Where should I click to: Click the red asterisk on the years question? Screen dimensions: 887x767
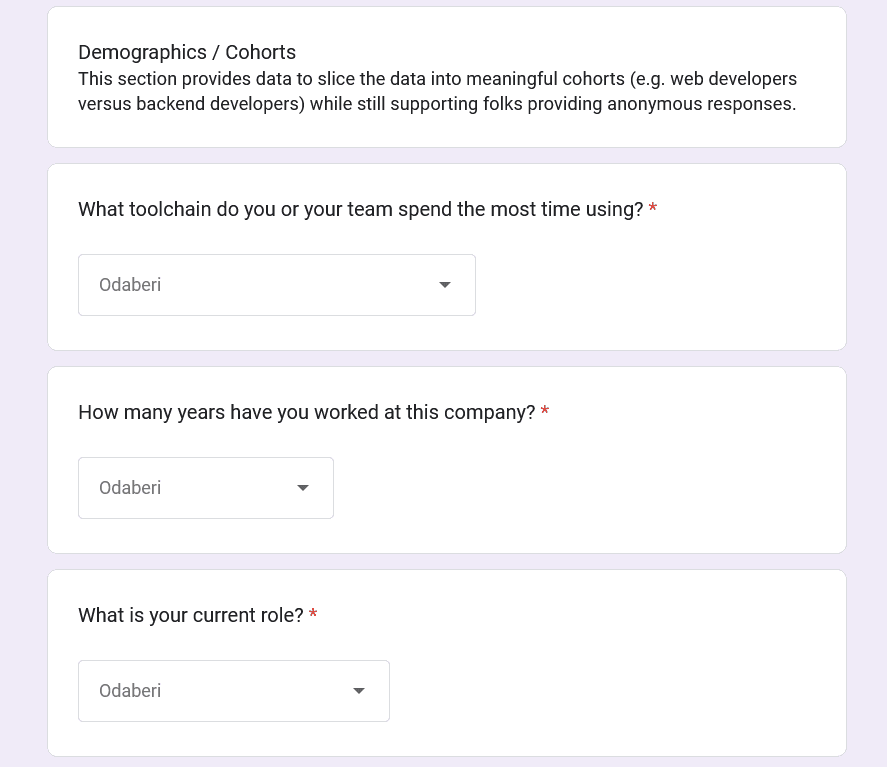pyautogui.click(x=544, y=411)
